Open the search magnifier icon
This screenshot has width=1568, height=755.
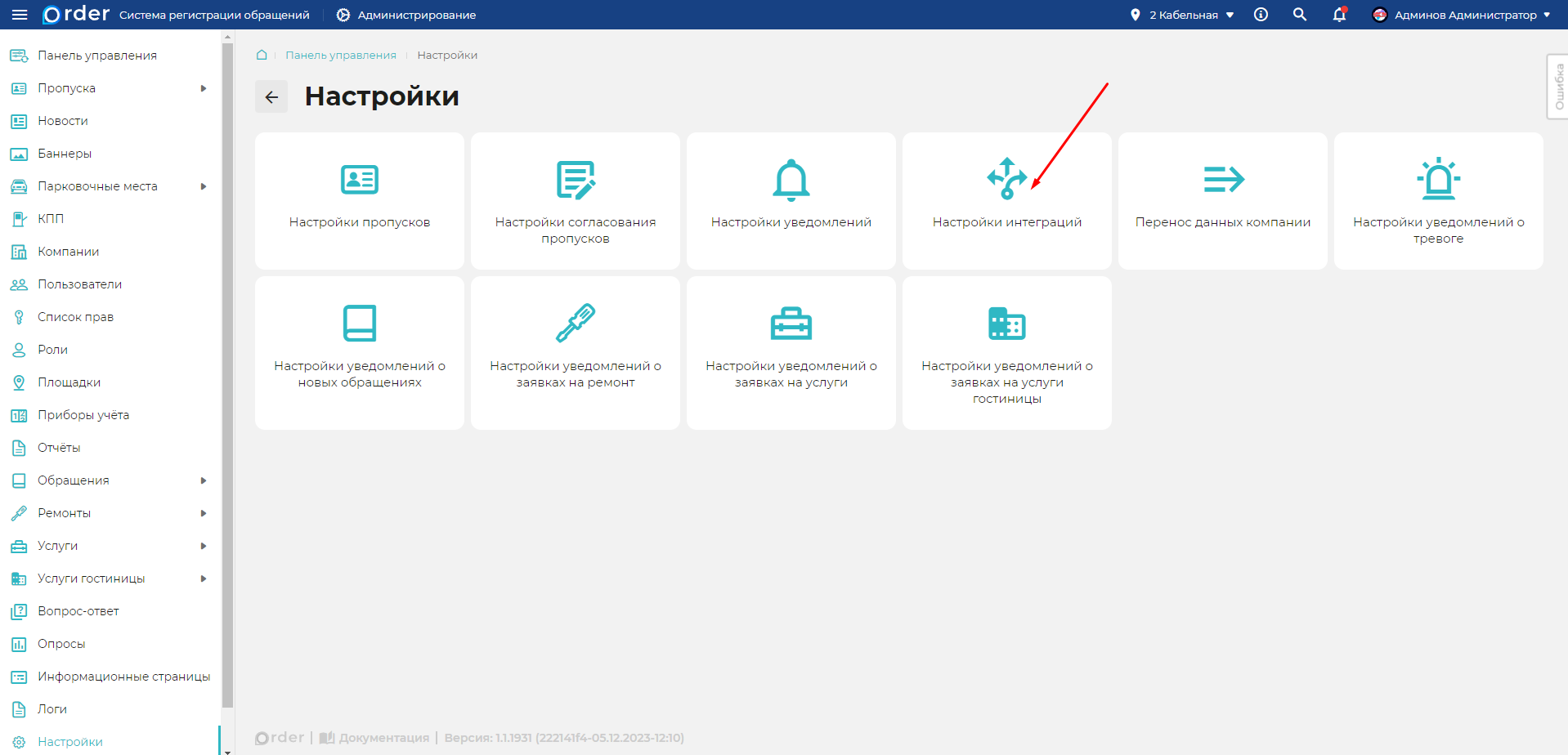1299,15
